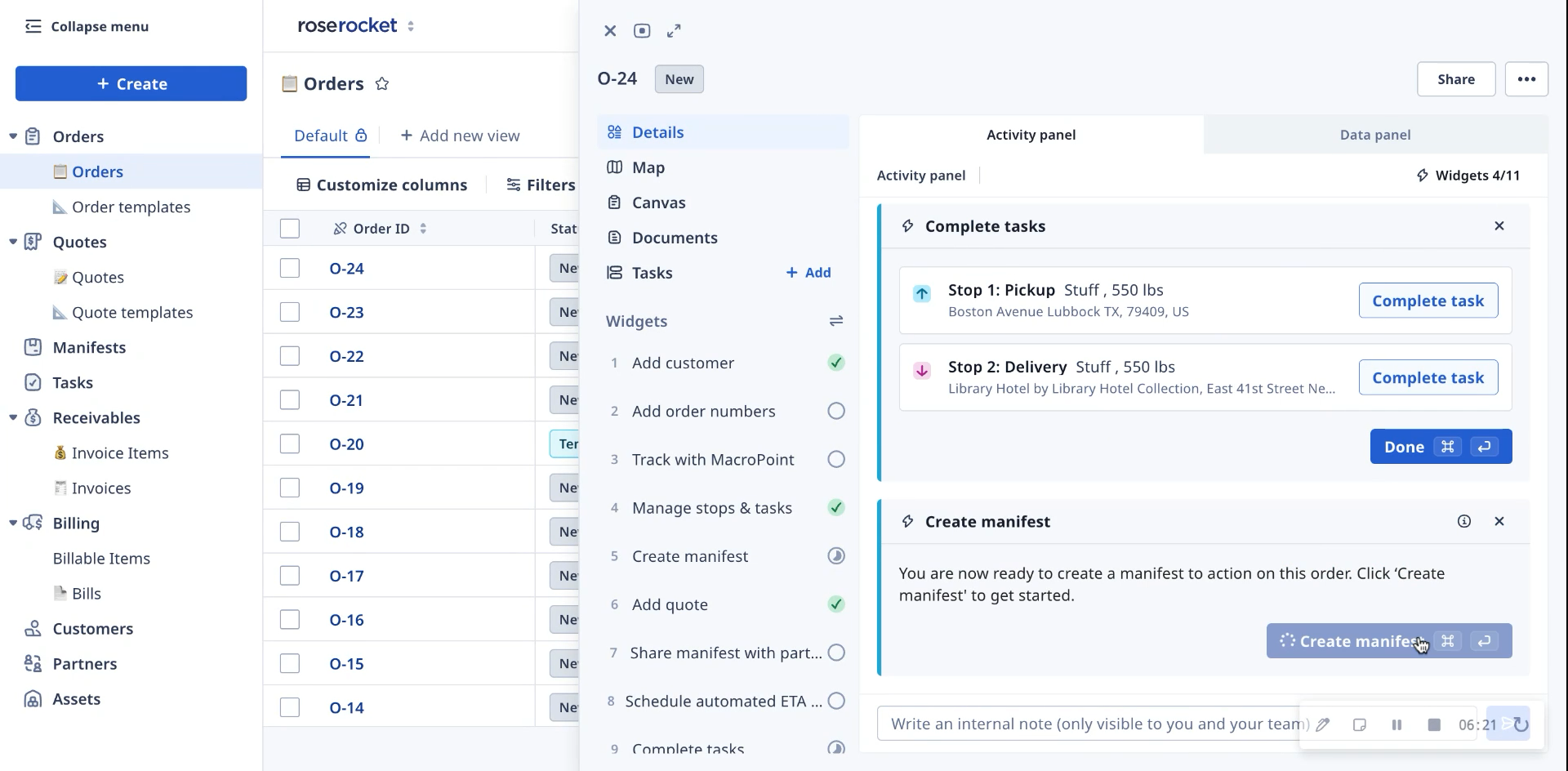The image size is (1568, 771).
Task: Click the Collapse menu icon
Action: tap(33, 26)
